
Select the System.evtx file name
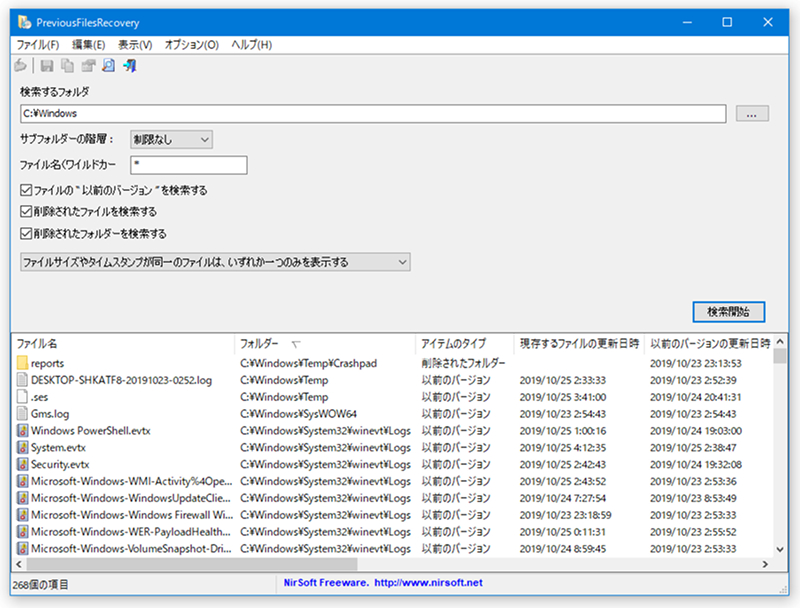coord(58,447)
